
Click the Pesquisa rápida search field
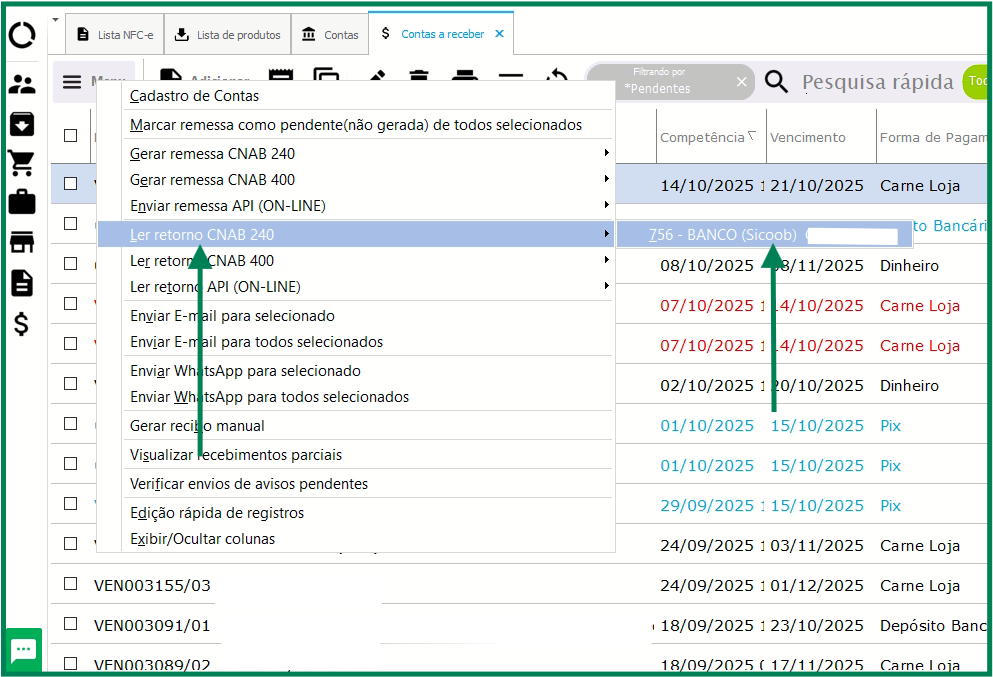pyautogui.click(x=876, y=83)
